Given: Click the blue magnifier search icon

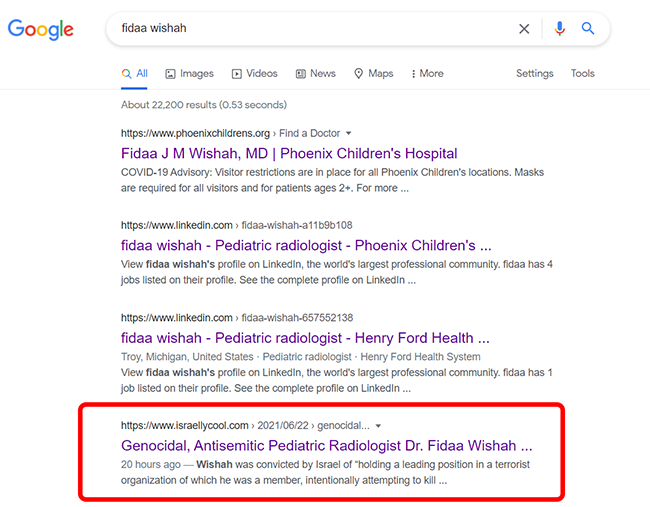Looking at the screenshot, I should coord(588,28).
